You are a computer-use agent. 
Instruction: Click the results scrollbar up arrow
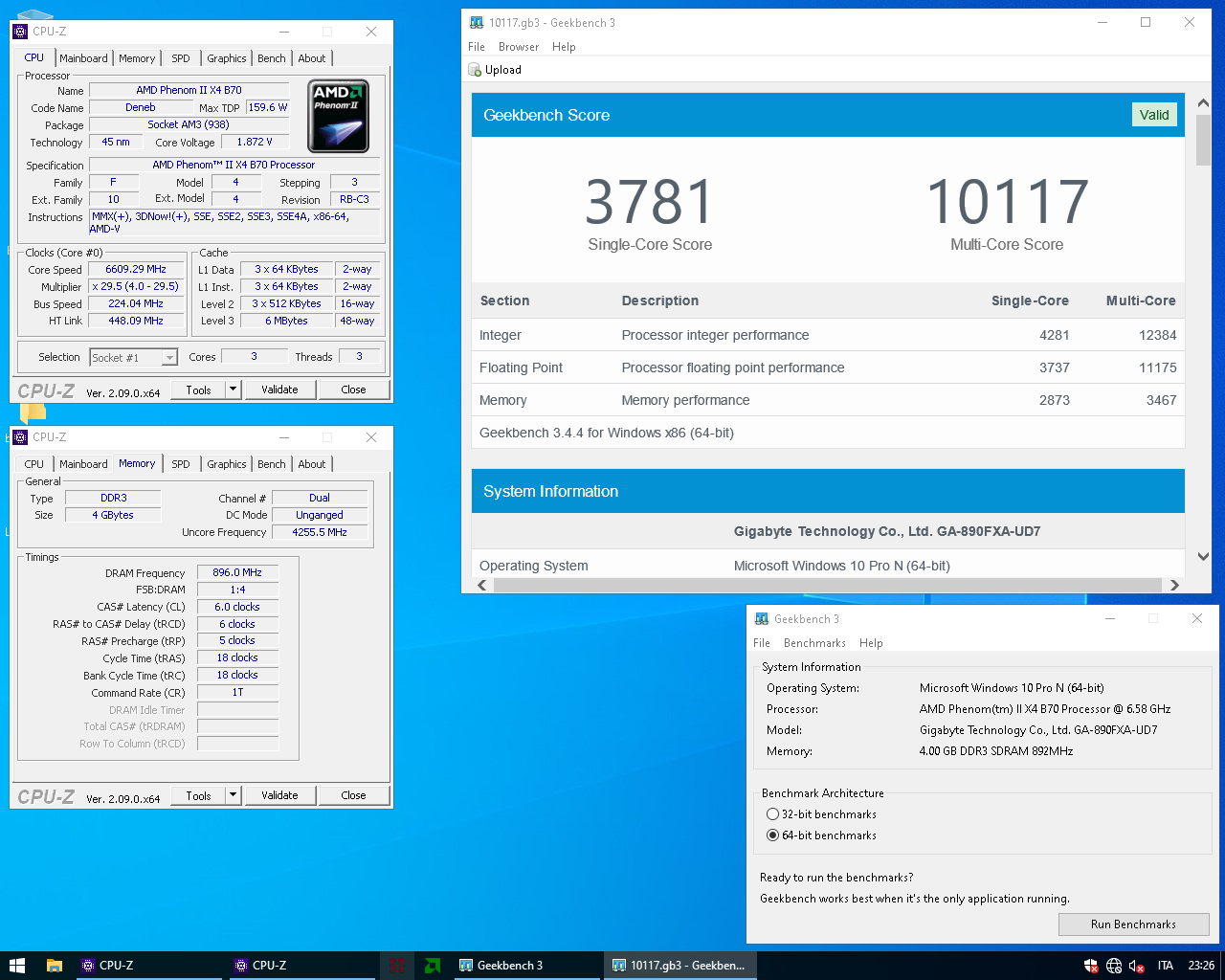coord(1203,103)
